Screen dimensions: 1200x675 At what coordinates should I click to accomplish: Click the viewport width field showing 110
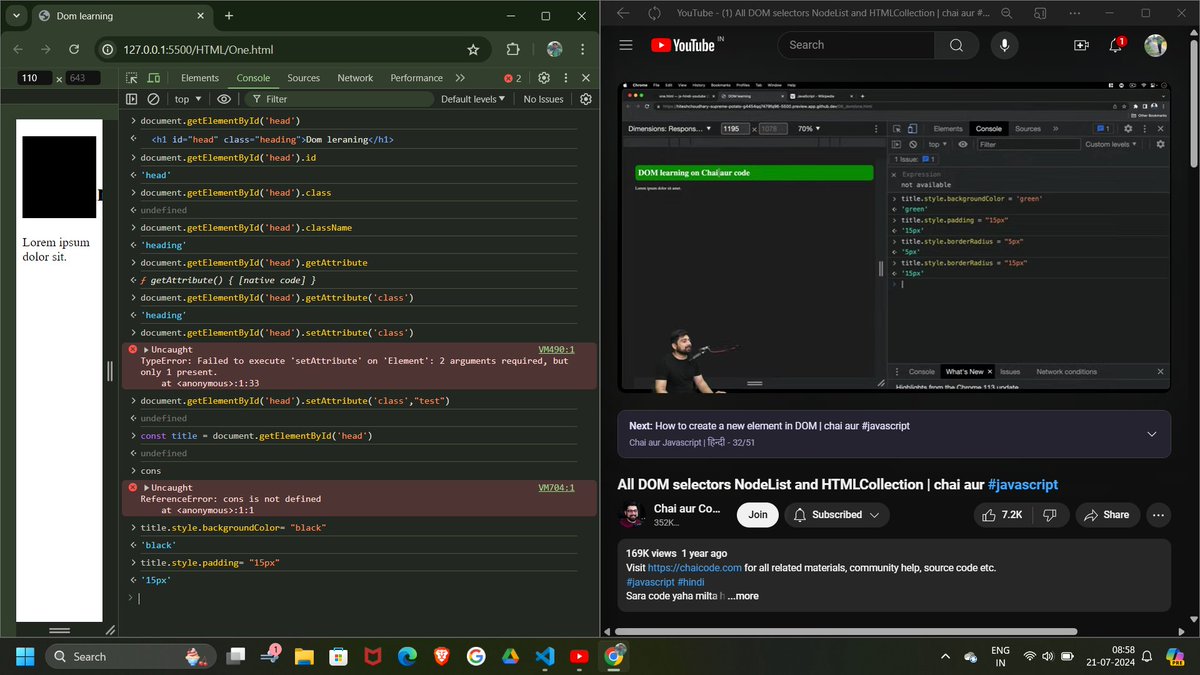(x=35, y=78)
